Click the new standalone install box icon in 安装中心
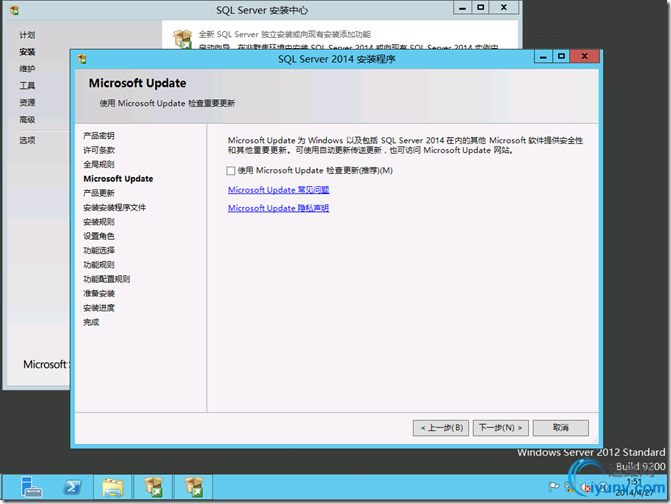 tap(183, 39)
